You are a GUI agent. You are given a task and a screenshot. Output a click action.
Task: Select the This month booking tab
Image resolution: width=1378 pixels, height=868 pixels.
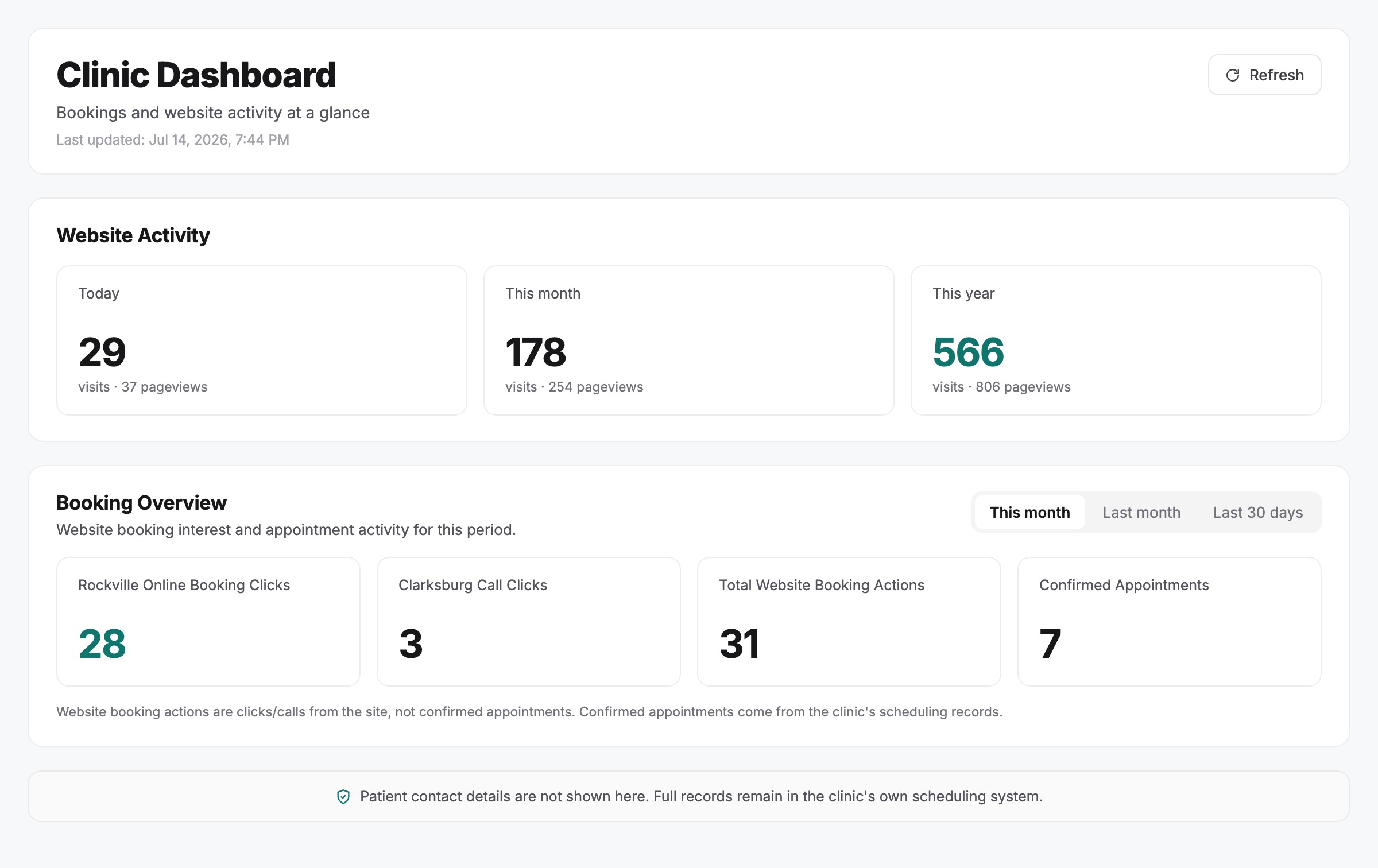point(1029,512)
